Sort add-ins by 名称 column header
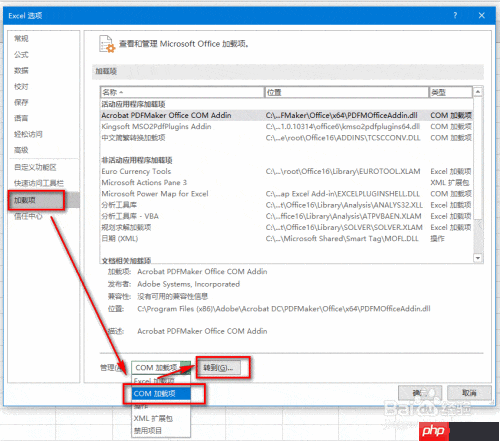 182,92
